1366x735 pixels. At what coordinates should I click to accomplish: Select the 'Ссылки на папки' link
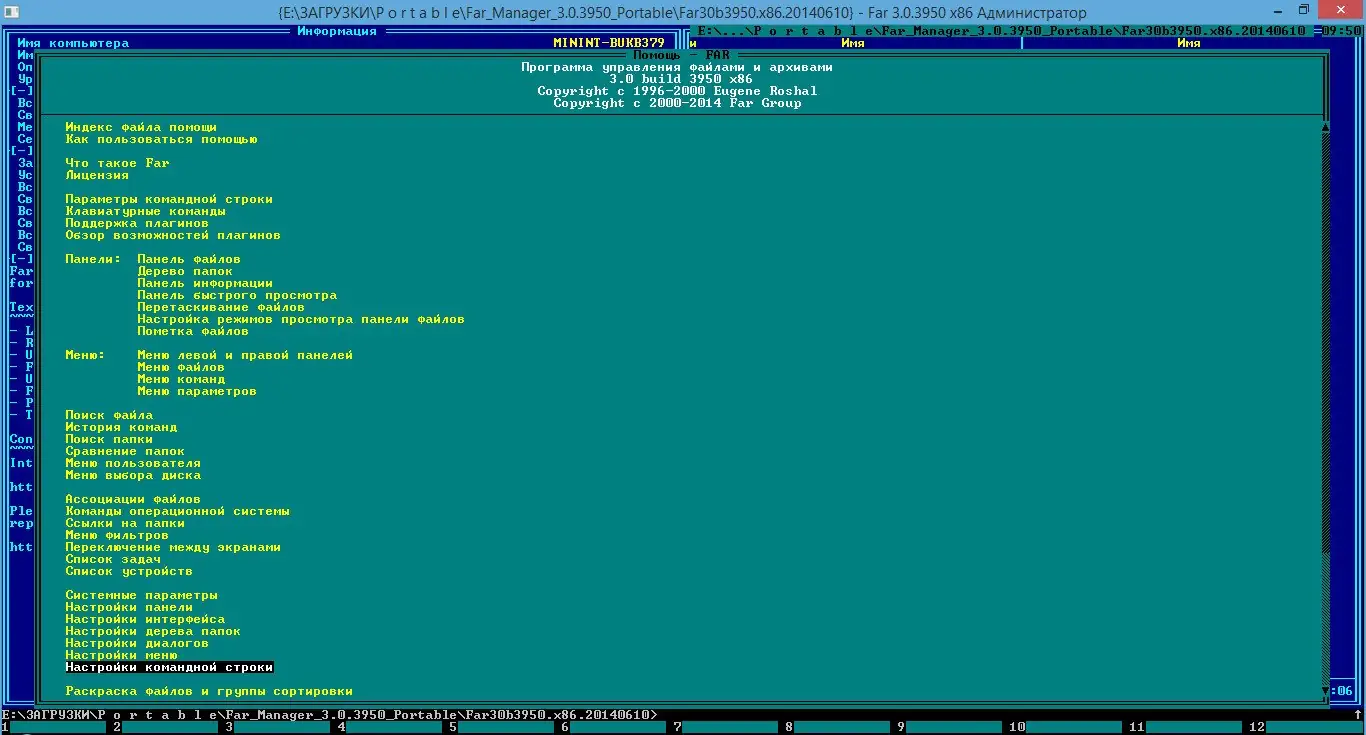pos(125,523)
